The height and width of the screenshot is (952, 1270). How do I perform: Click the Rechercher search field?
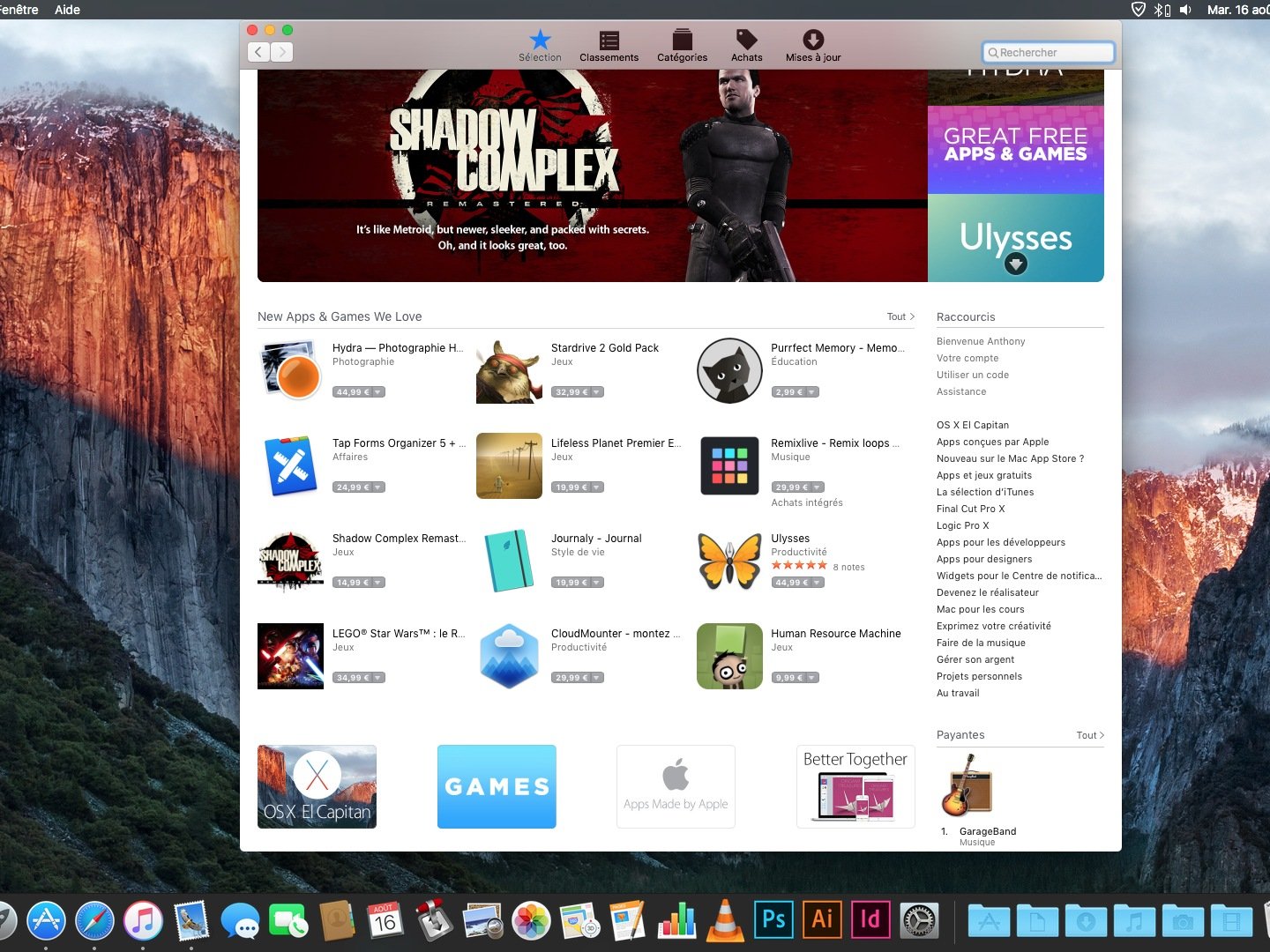(x=1048, y=52)
